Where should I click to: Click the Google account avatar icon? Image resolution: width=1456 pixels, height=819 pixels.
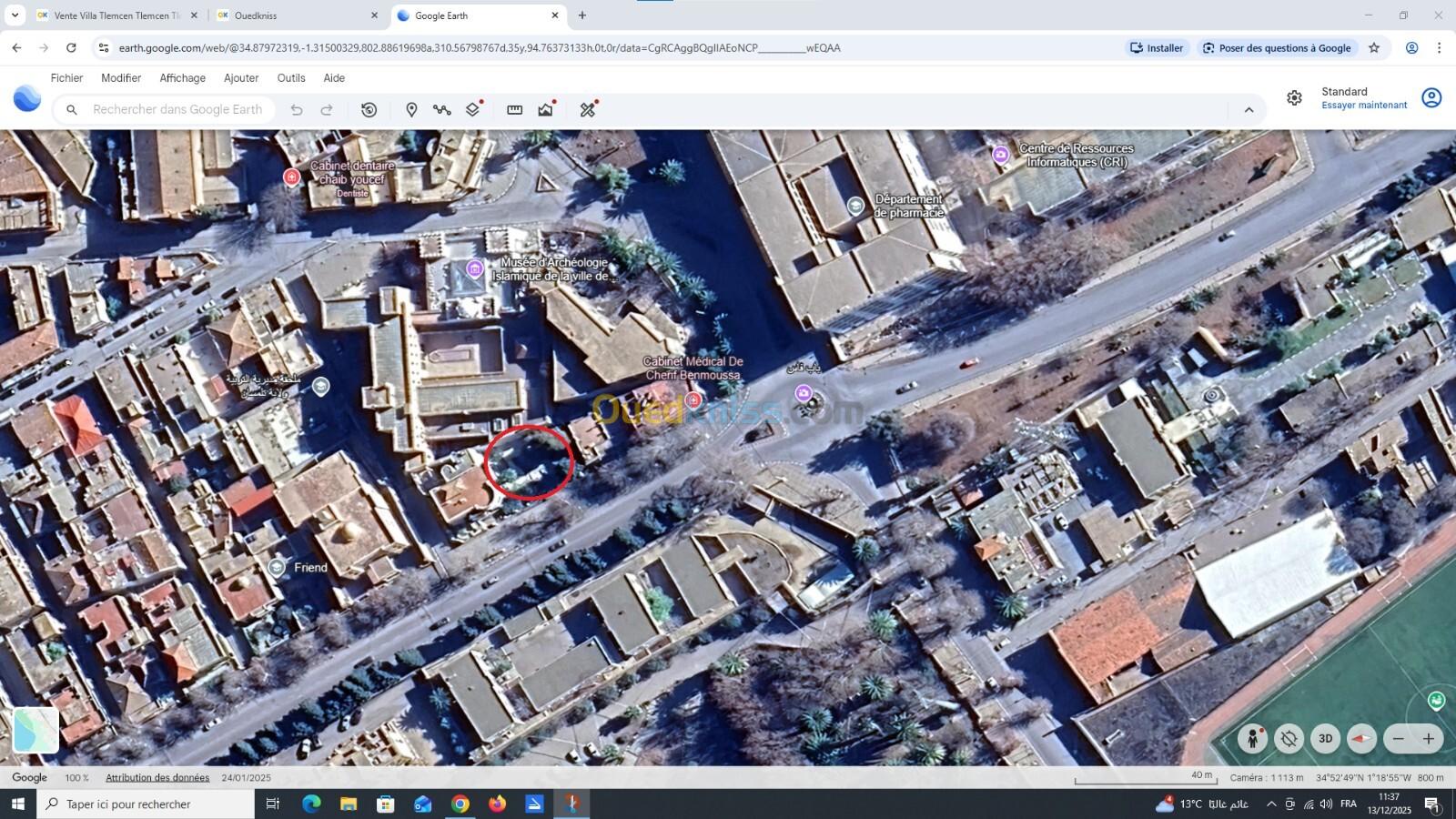(1431, 98)
